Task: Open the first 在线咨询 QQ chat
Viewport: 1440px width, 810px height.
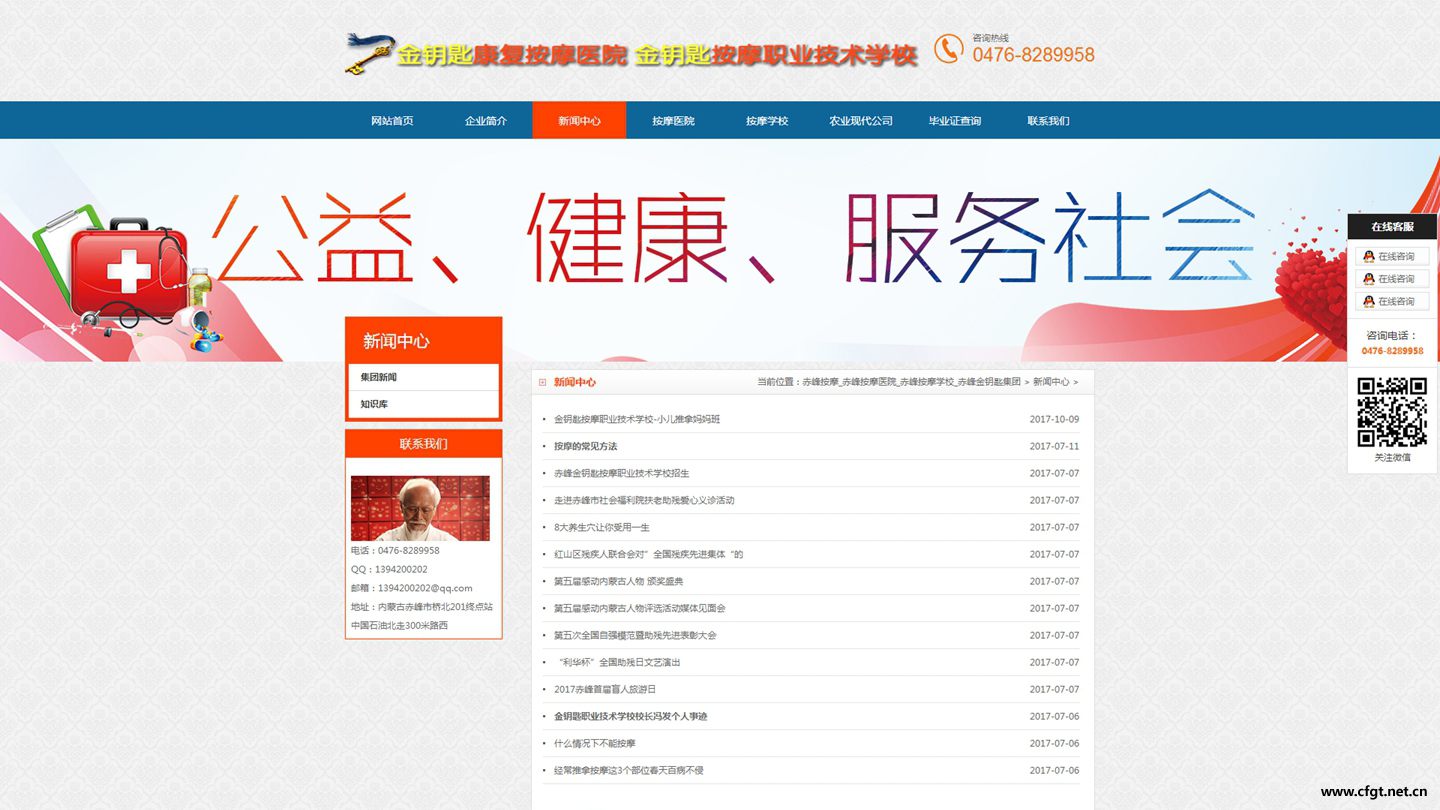Action: pyautogui.click(x=1392, y=257)
